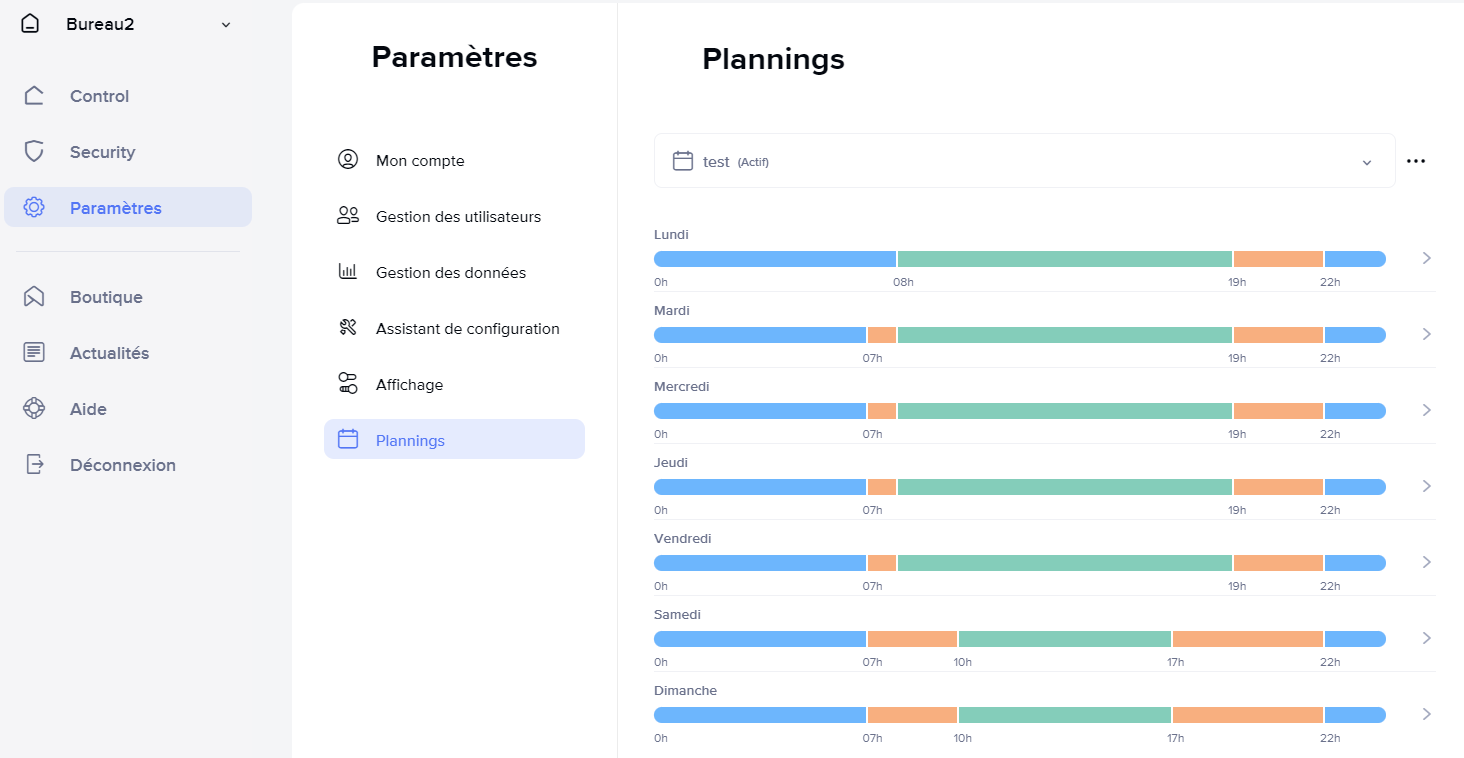Screen dimensions: 1464x758
Task: Open Samedi schedule details via chevron
Action: click(1427, 638)
